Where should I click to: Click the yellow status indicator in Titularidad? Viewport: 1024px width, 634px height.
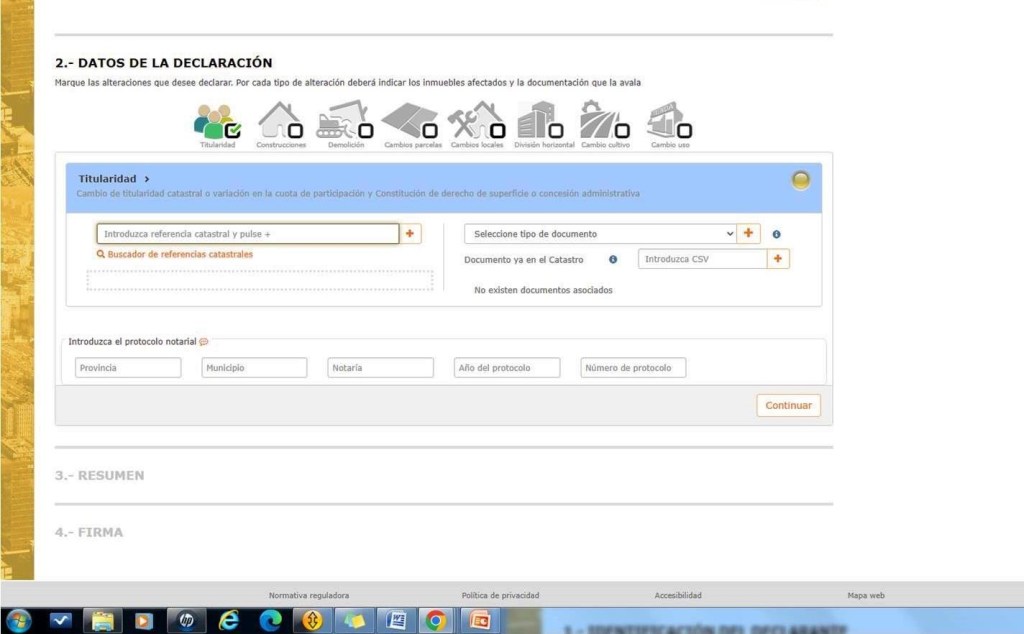(800, 181)
